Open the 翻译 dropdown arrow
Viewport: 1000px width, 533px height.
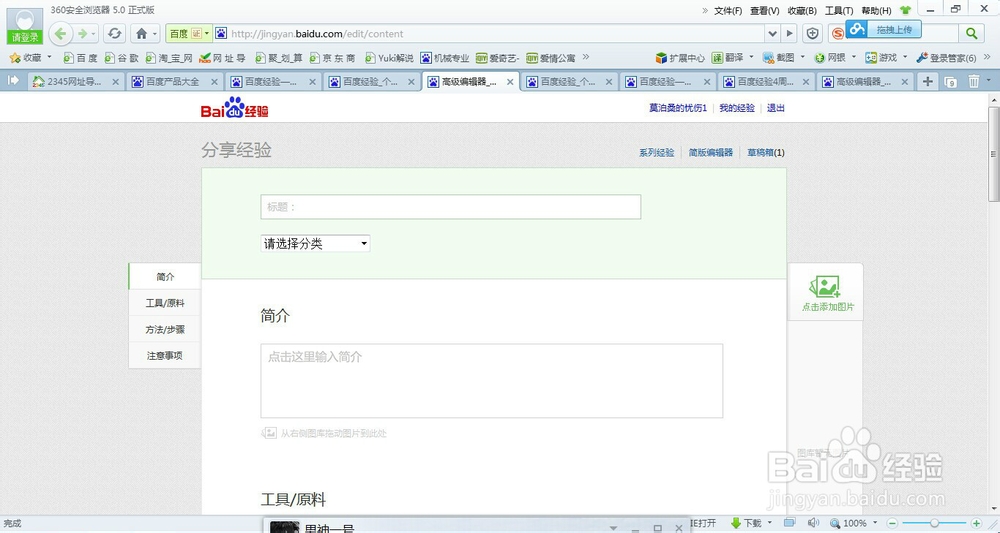[x=751, y=57]
